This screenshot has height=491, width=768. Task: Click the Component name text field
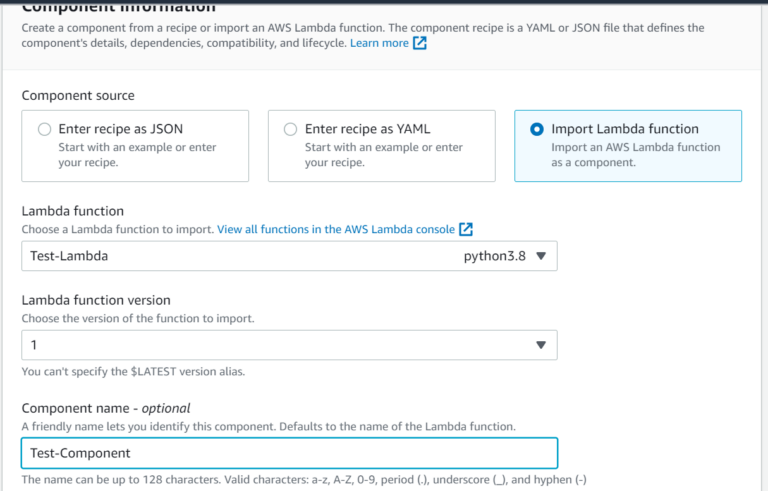(289, 453)
